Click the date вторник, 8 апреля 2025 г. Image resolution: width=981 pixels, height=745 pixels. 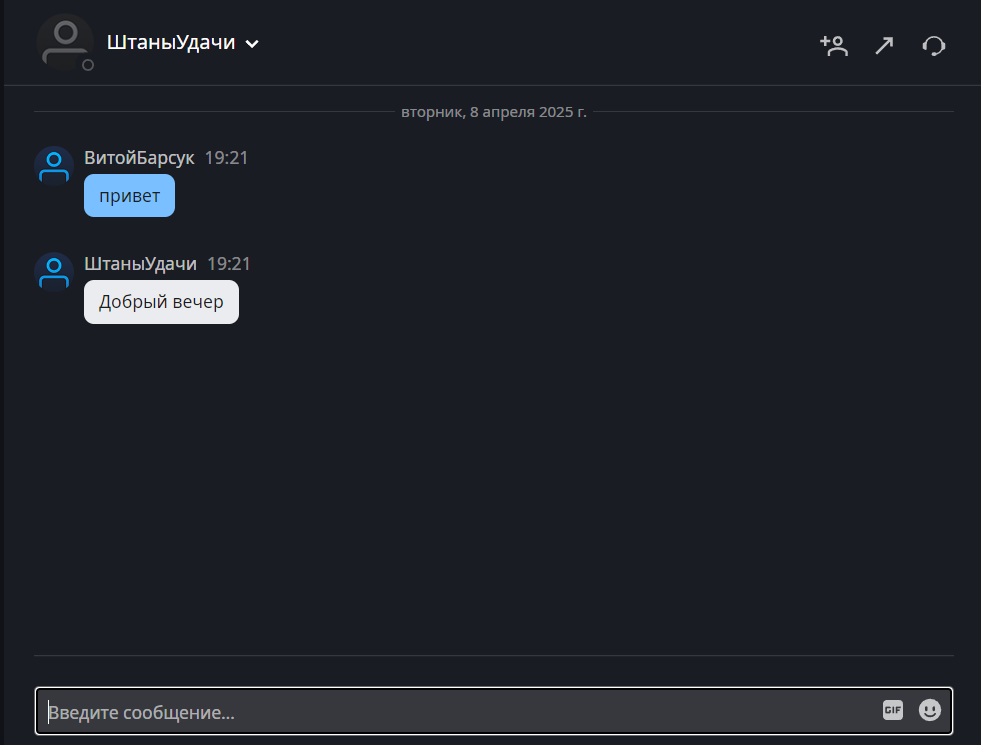coord(494,112)
